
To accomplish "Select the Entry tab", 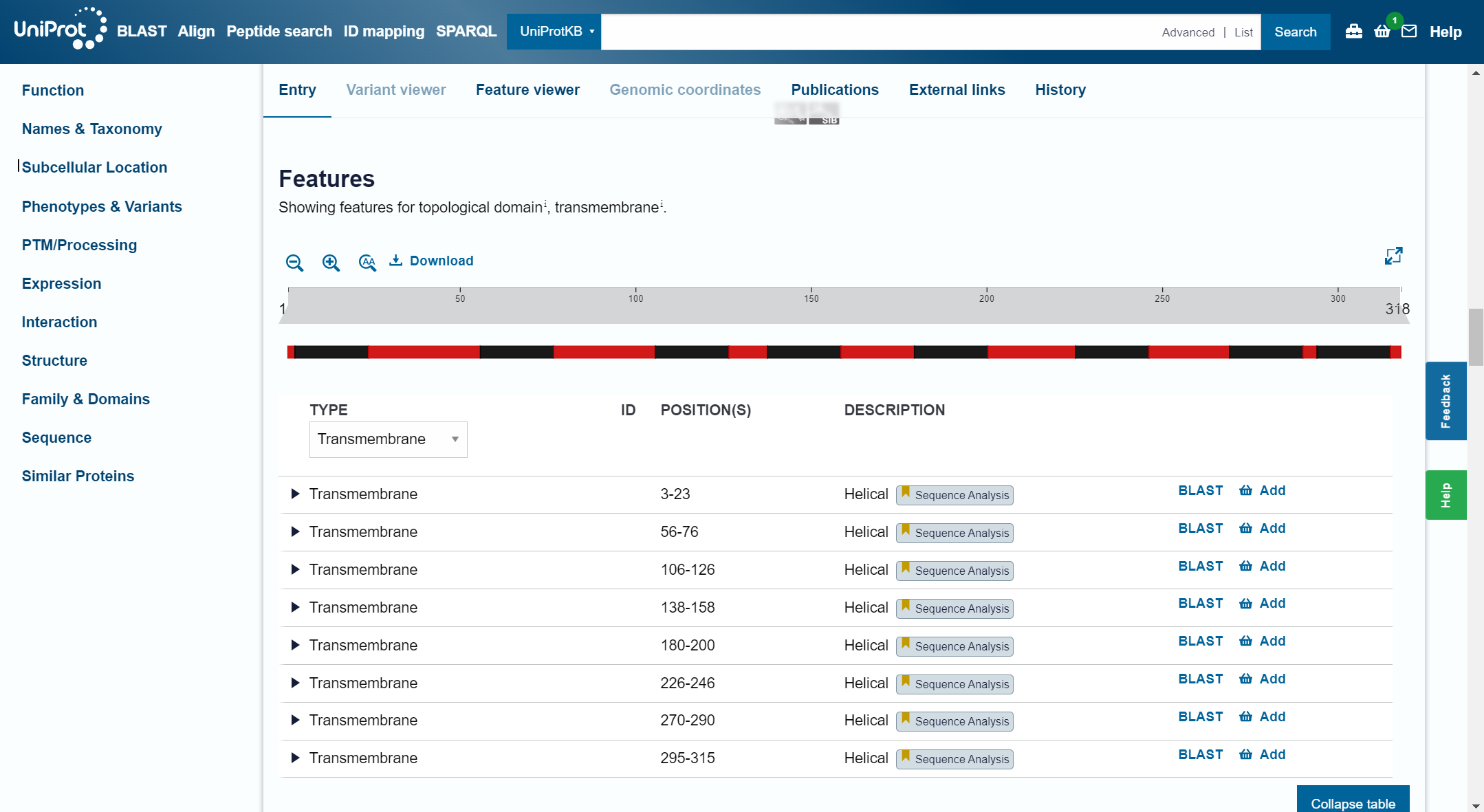I will [297, 90].
